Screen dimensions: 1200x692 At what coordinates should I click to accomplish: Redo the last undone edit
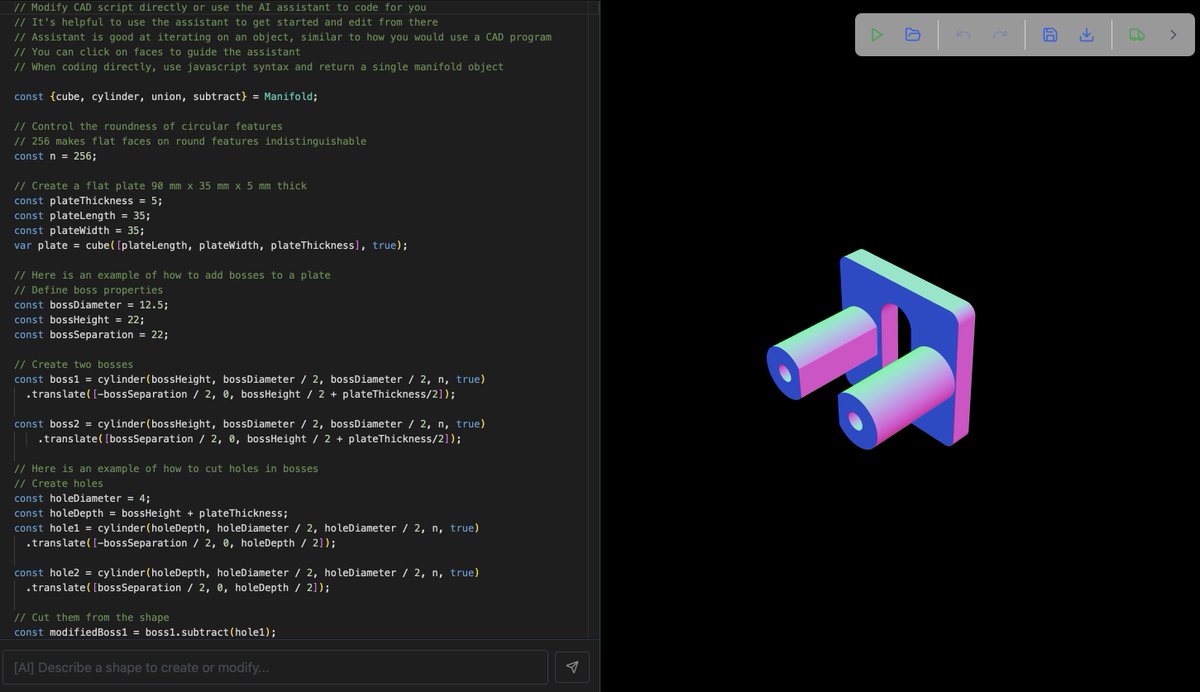(x=1000, y=35)
